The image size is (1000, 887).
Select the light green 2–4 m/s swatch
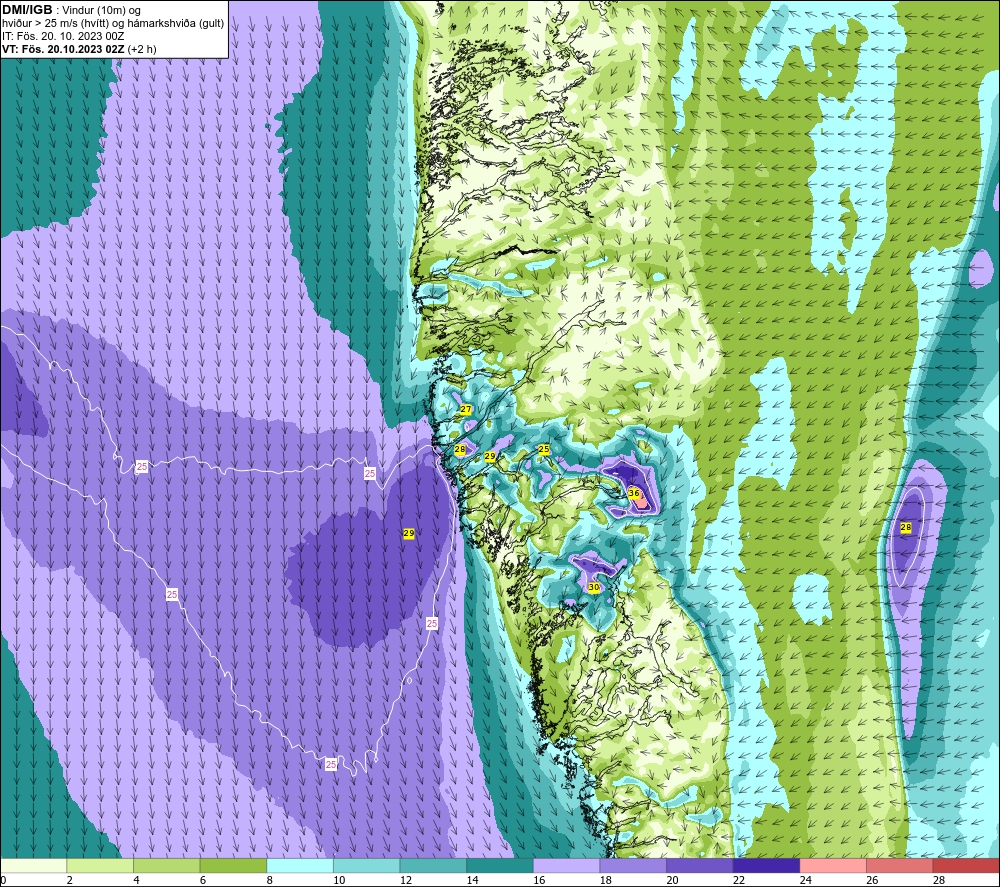click(x=99, y=865)
